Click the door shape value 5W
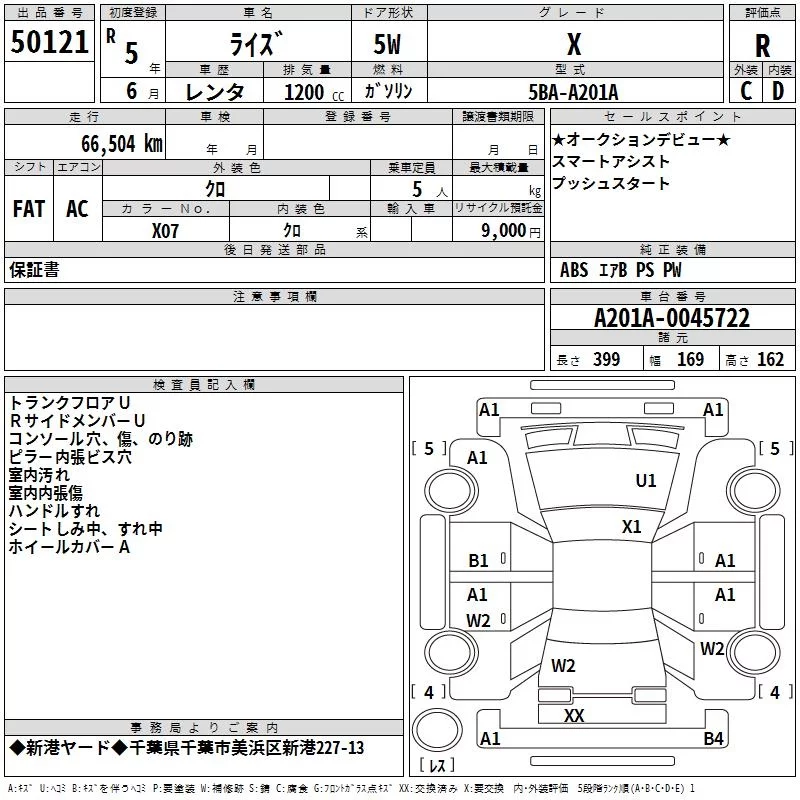The width and height of the screenshot is (800, 800). (x=387, y=44)
